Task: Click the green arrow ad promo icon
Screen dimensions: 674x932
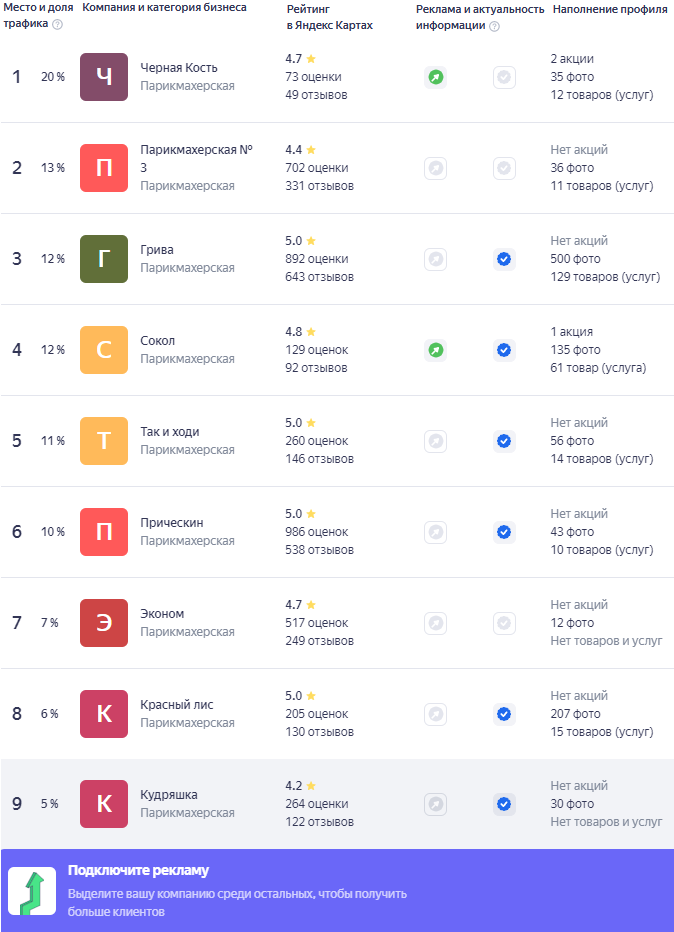Action: click(x=31, y=891)
